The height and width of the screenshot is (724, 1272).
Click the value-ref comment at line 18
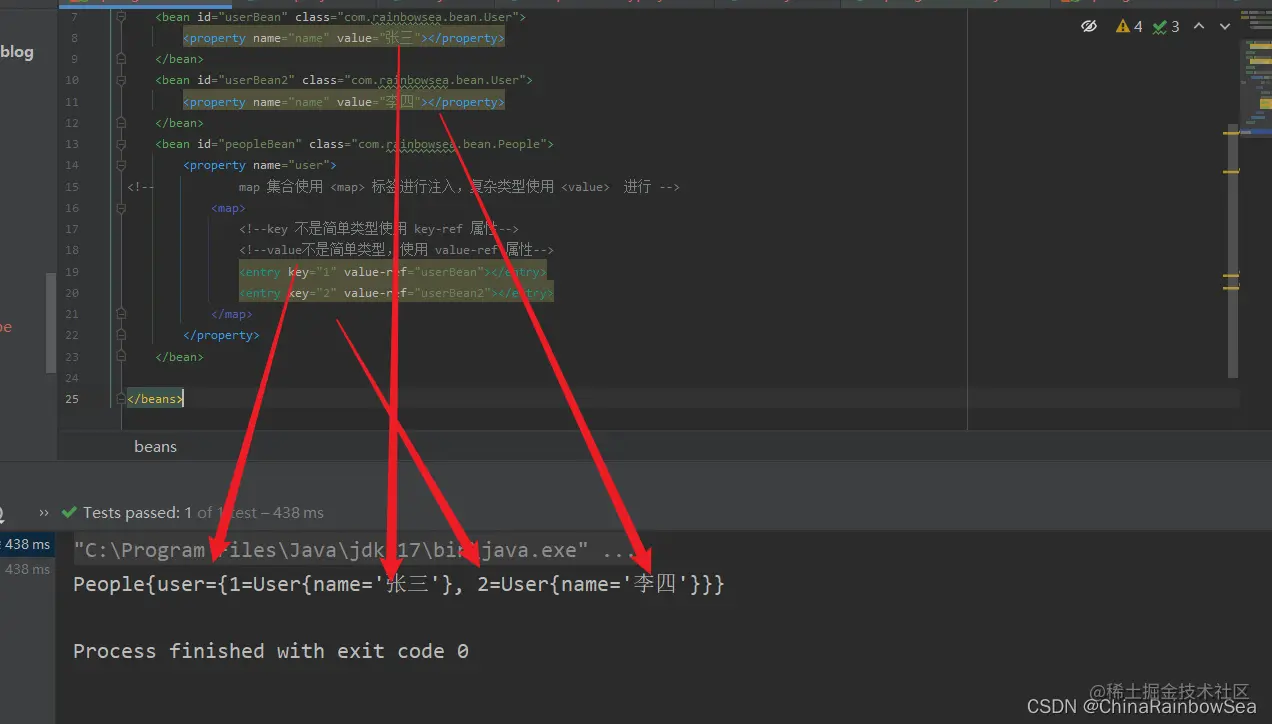click(396, 250)
